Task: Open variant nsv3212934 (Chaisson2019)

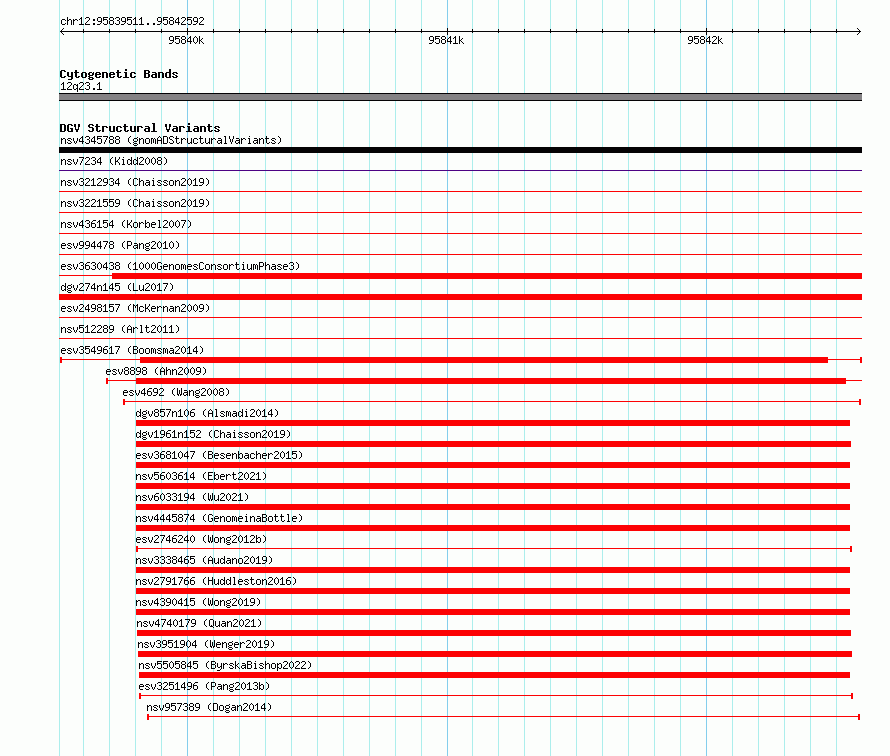Action: tap(135, 182)
